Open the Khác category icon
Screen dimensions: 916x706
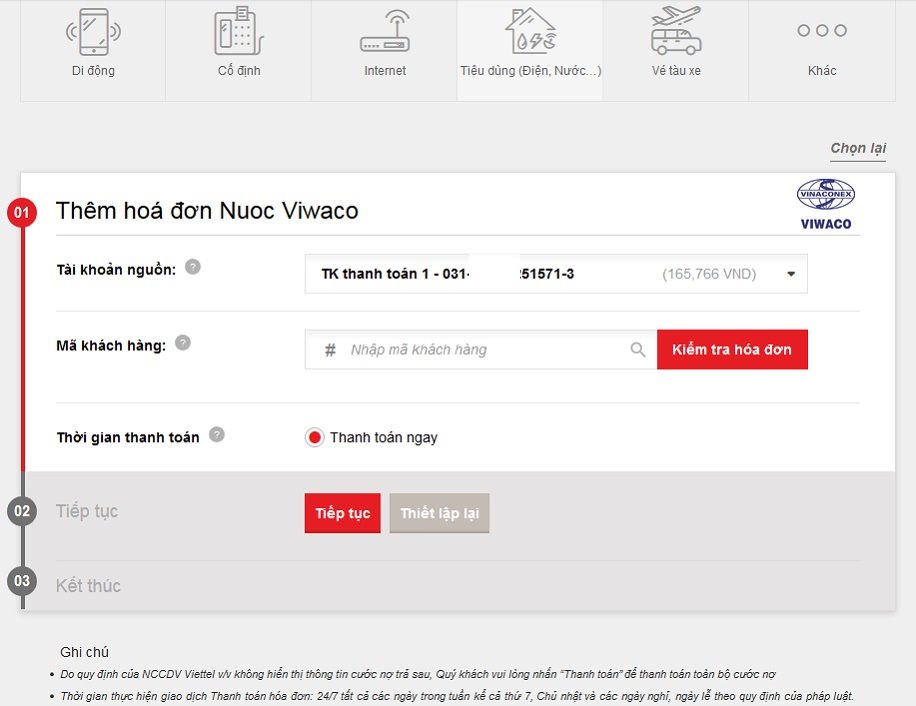pyautogui.click(x=821, y=31)
